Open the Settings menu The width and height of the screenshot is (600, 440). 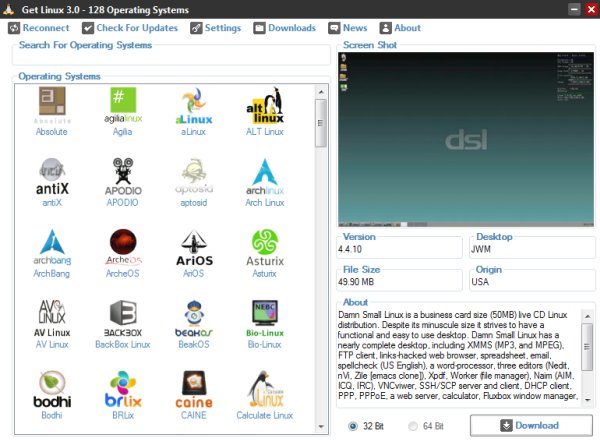click(216, 28)
